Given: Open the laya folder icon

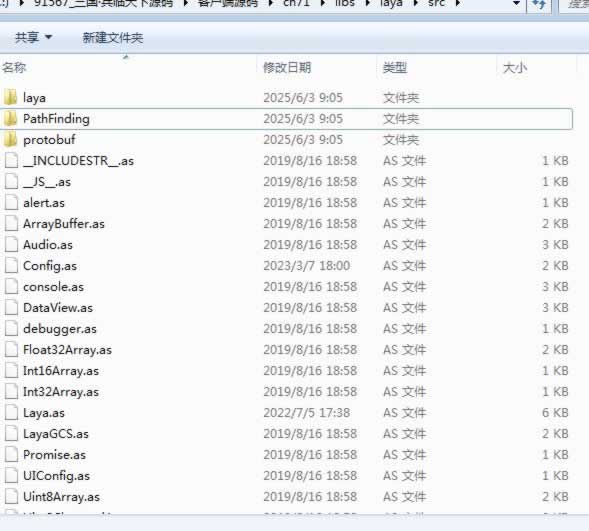Looking at the screenshot, I should (11, 97).
